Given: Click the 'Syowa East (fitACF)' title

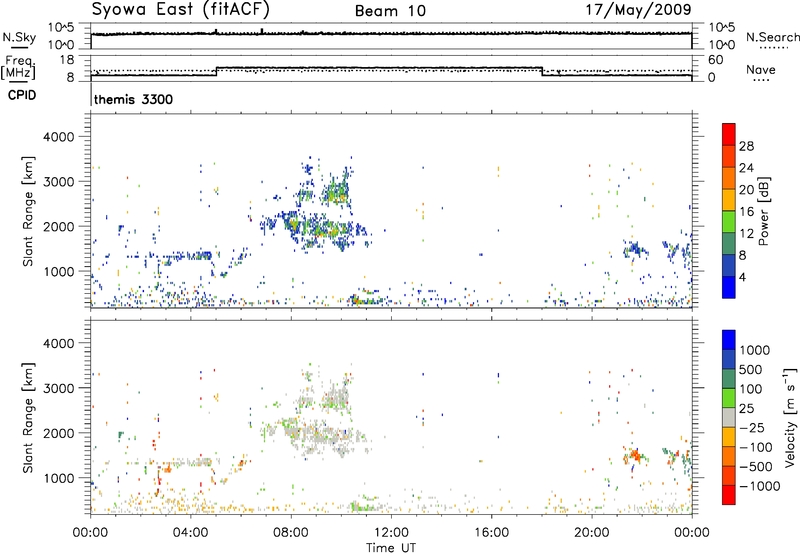Looking at the screenshot, I should (181, 9).
